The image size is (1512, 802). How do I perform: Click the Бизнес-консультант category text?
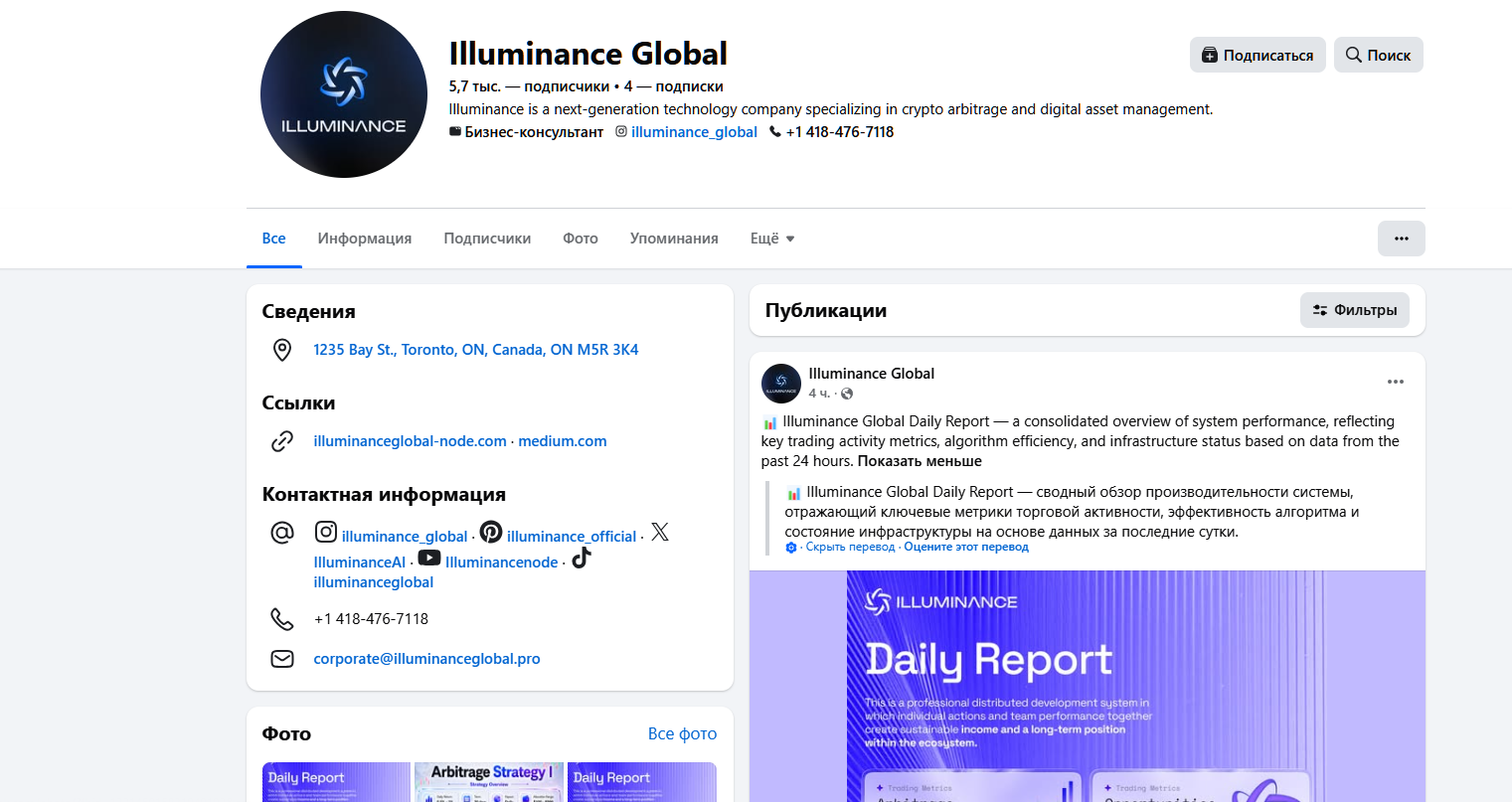click(534, 132)
